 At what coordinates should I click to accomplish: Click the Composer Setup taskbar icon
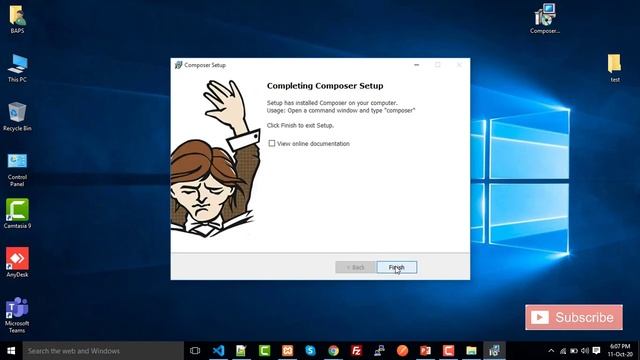point(494,351)
